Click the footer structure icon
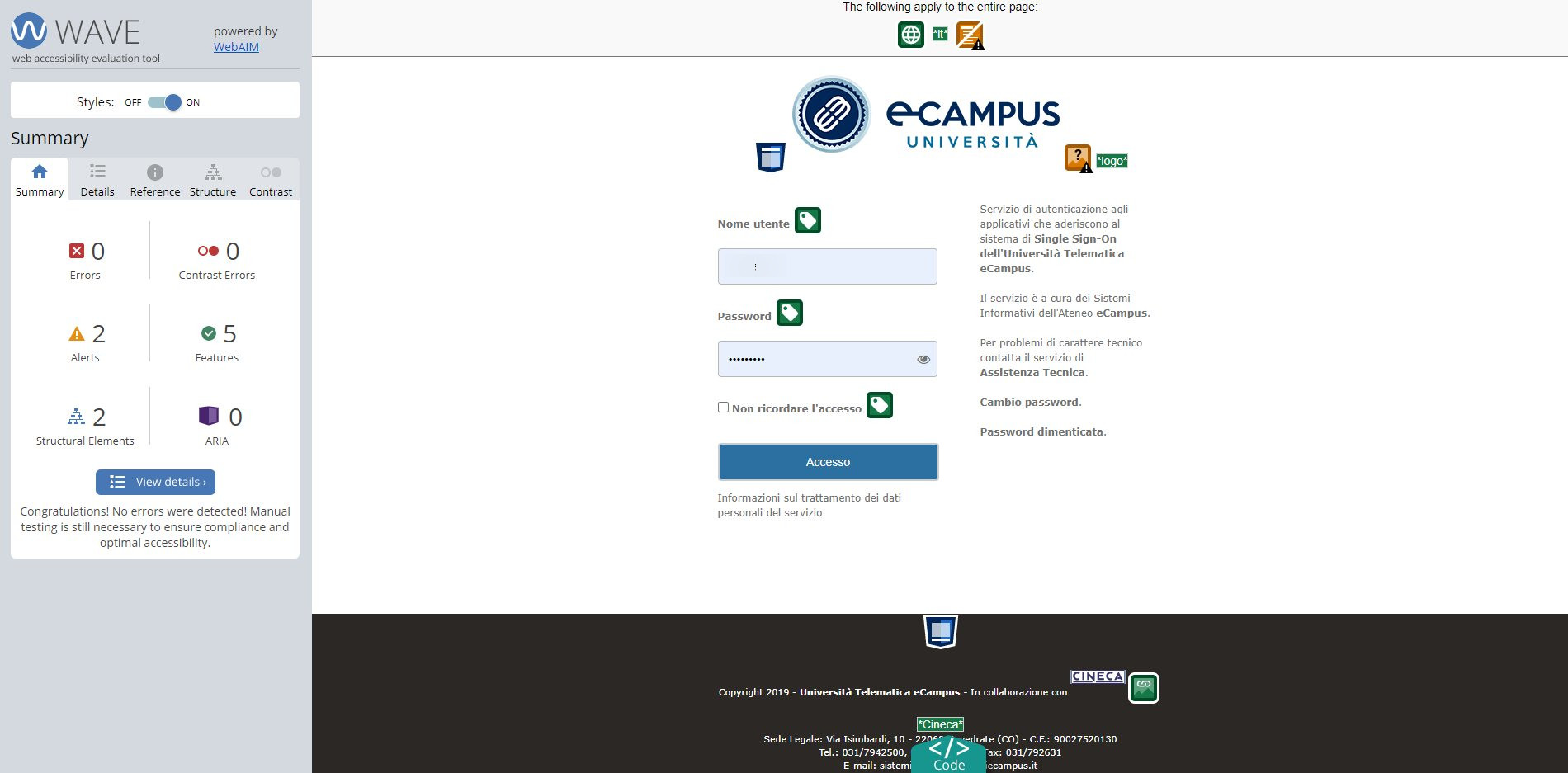This screenshot has width=1568, height=773. [940, 632]
